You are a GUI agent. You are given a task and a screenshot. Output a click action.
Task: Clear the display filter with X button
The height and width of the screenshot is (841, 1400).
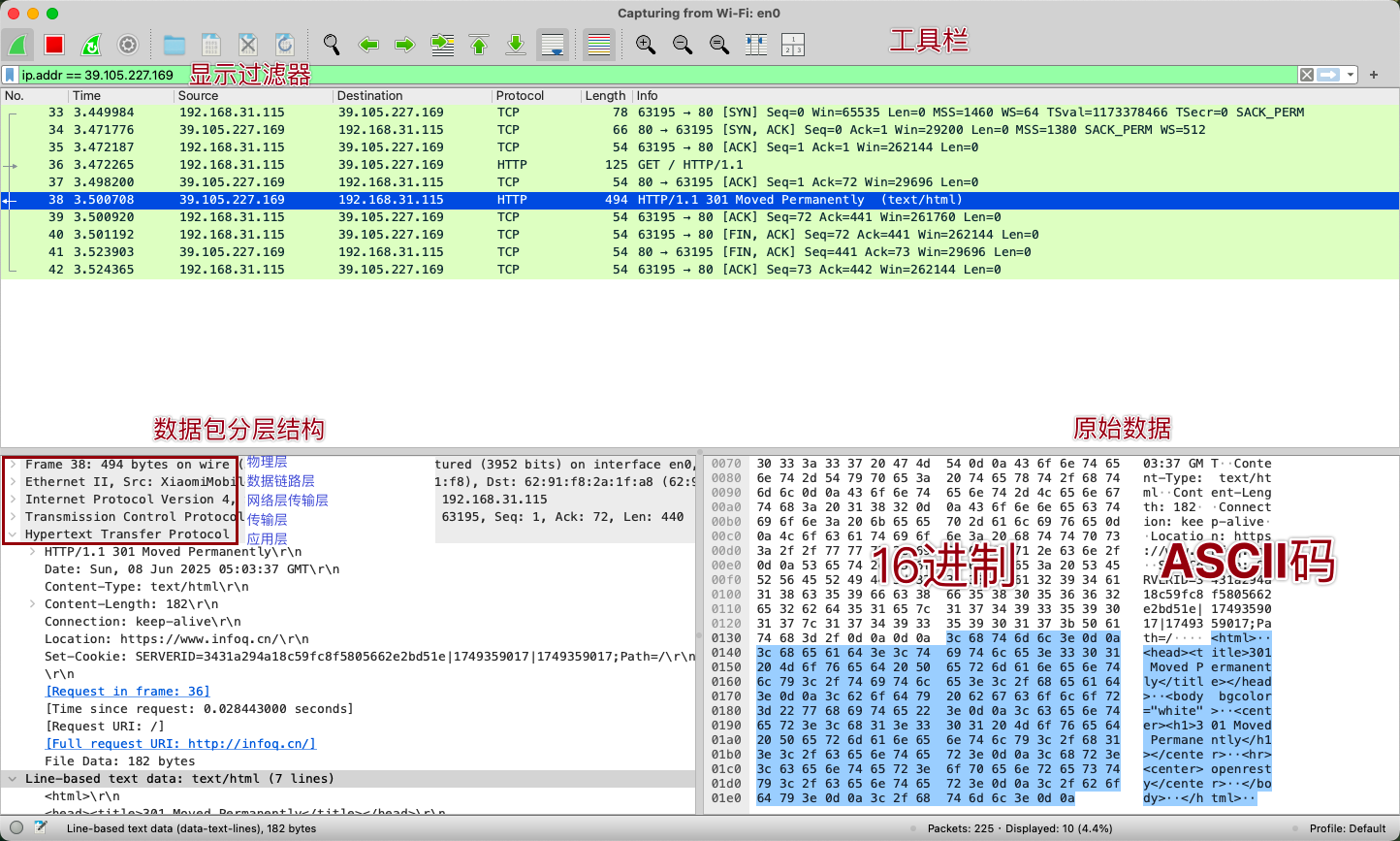[x=1307, y=75]
